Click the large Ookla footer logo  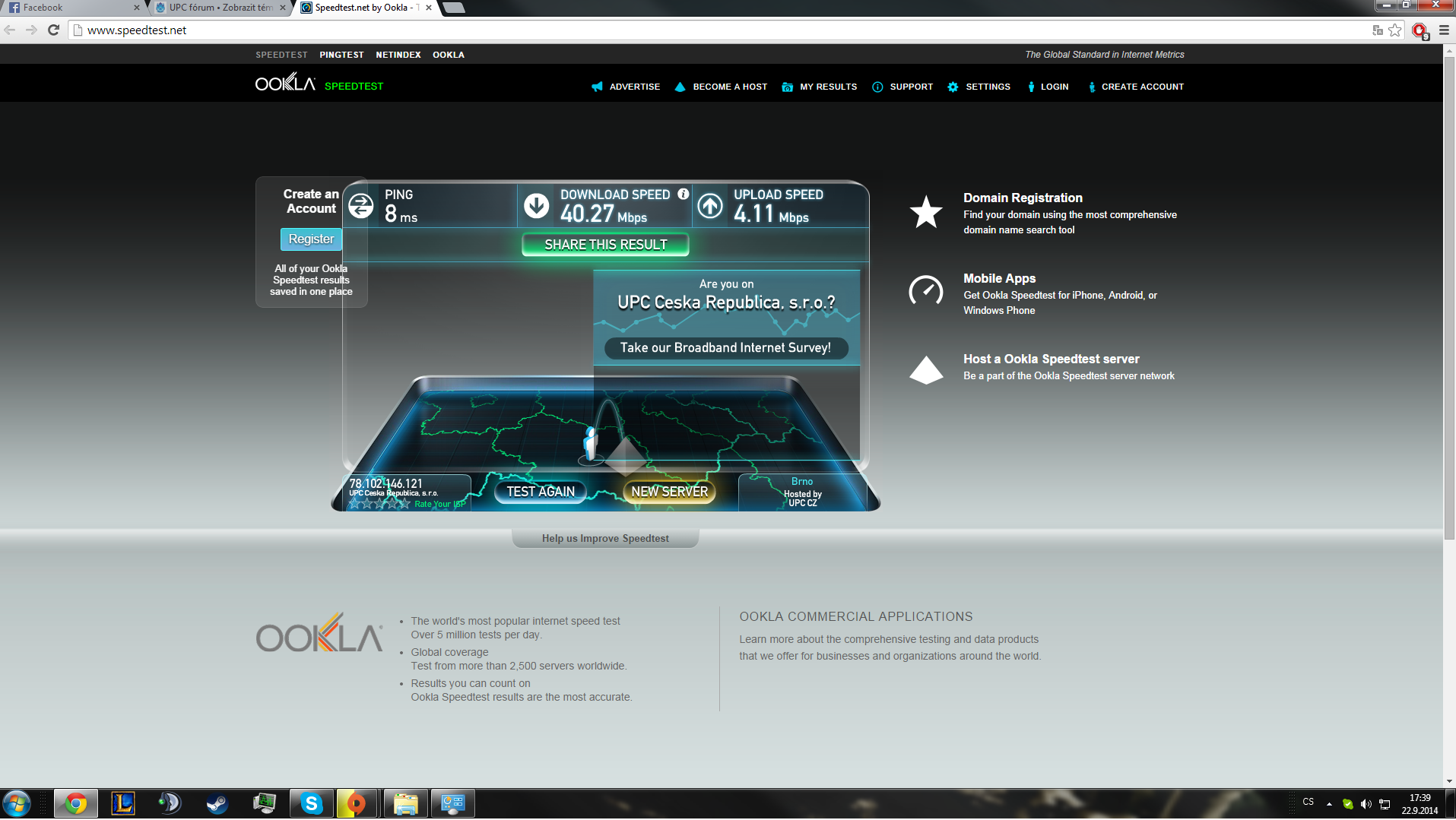(319, 632)
